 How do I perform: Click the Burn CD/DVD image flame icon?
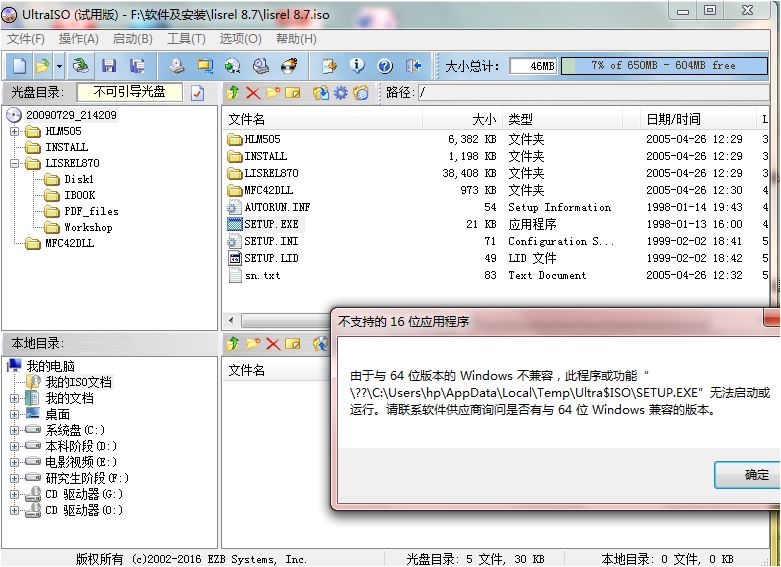point(289,66)
